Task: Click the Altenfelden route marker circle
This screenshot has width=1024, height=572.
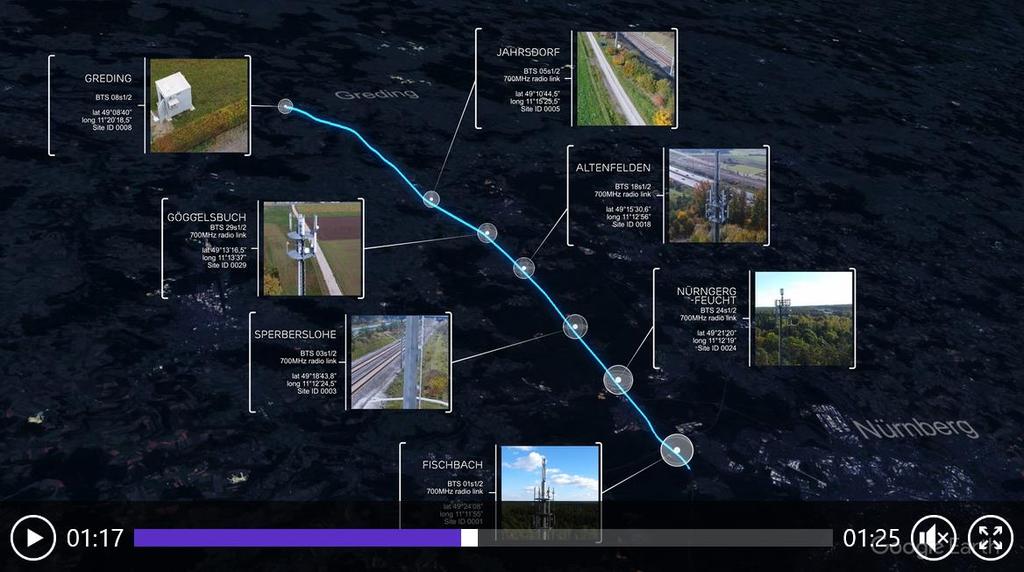Action: (524, 268)
